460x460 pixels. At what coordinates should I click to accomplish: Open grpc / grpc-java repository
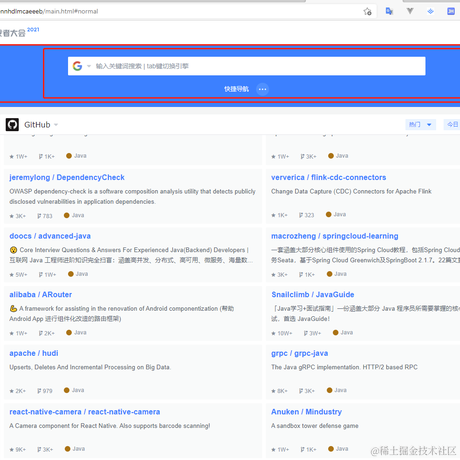[x=300, y=353]
